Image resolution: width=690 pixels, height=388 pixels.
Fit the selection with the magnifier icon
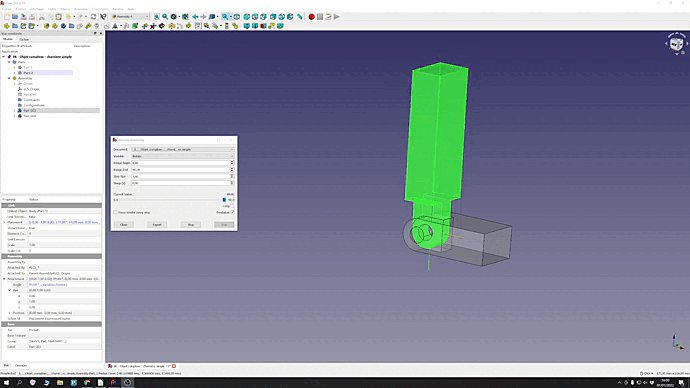[x=165, y=17]
